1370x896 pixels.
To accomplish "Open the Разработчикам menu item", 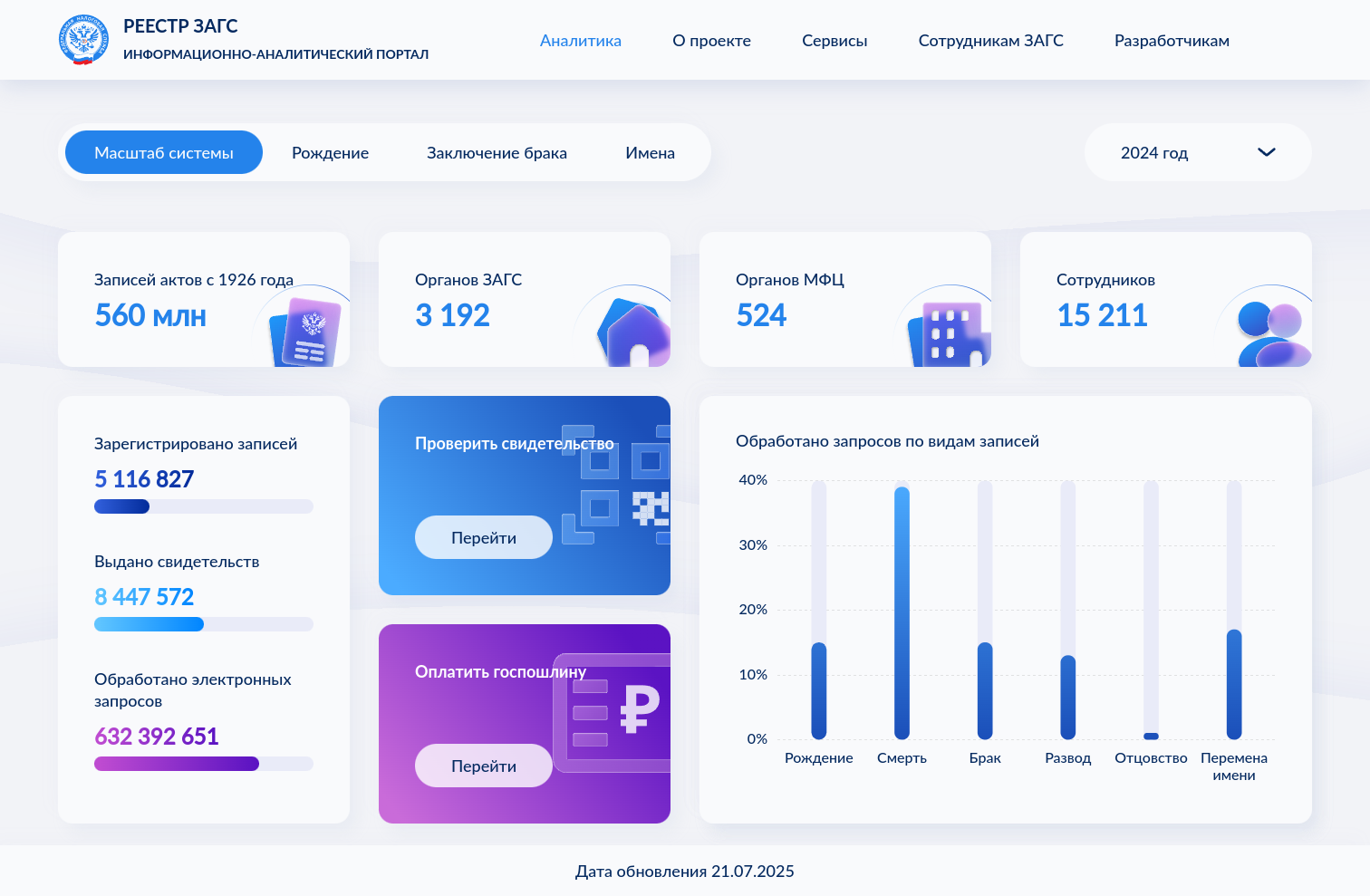I will coord(1172,41).
